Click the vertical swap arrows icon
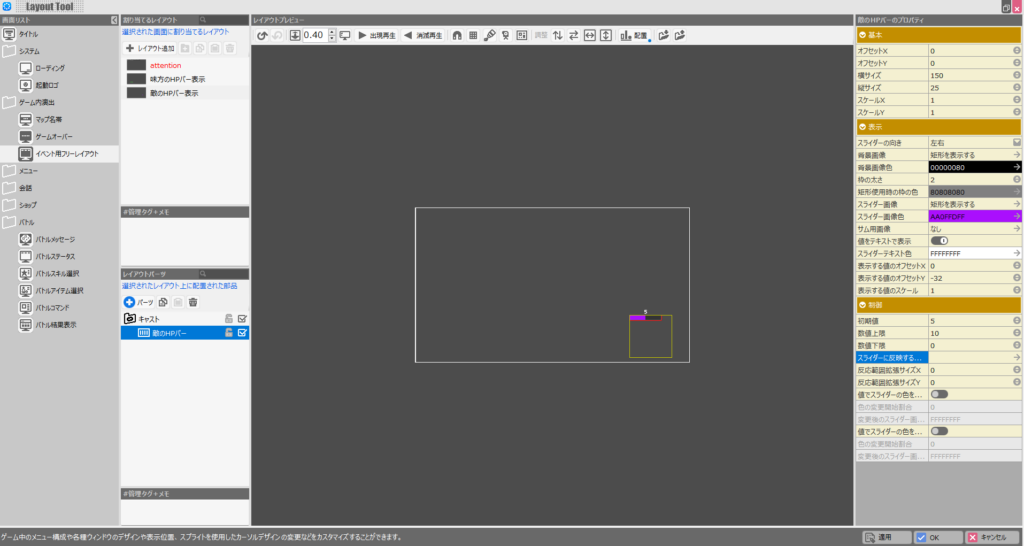This screenshot has width=1024, height=546. click(558, 35)
